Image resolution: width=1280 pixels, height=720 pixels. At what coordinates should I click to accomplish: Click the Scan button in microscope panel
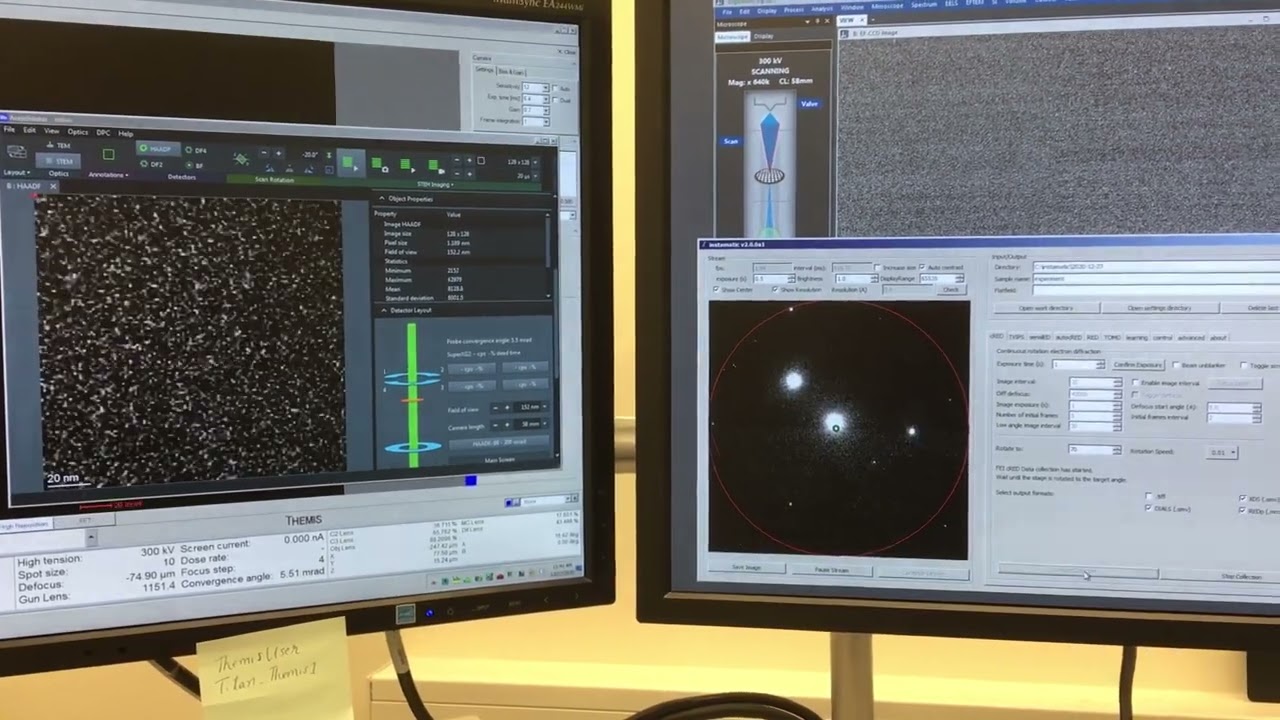pyautogui.click(x=731, y=141)
